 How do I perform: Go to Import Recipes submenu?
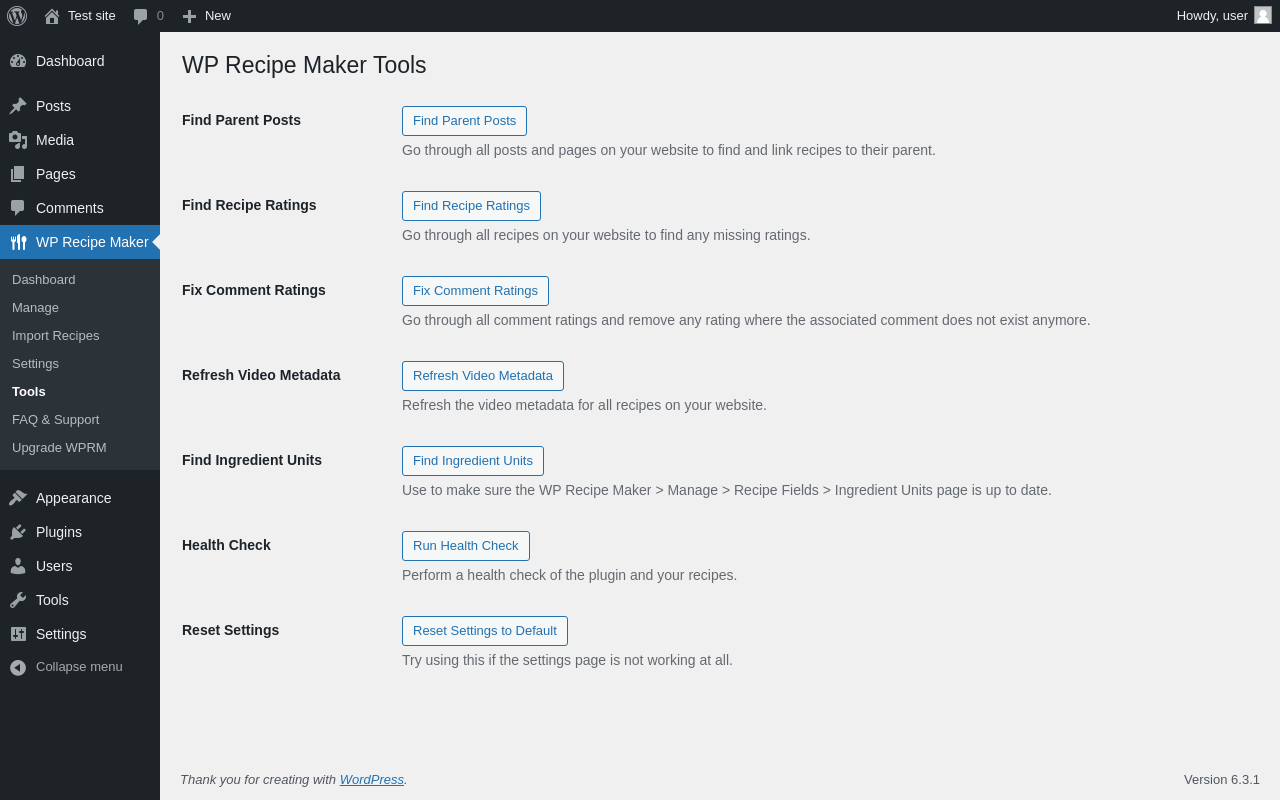coord(56,336)
